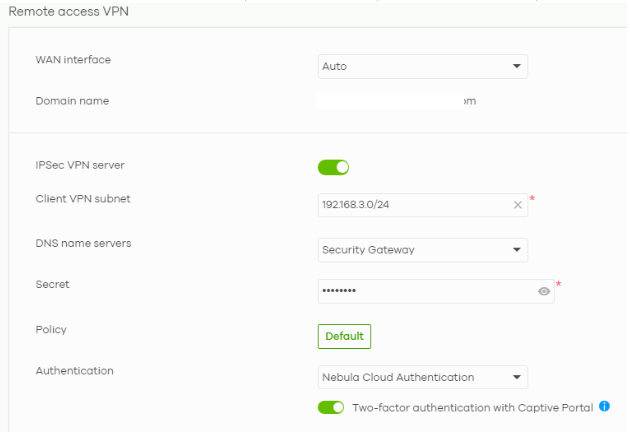Disable two-factor authentication with Captive Portal
This screenshot has height=433, width=630.
[x=331, y=407]
